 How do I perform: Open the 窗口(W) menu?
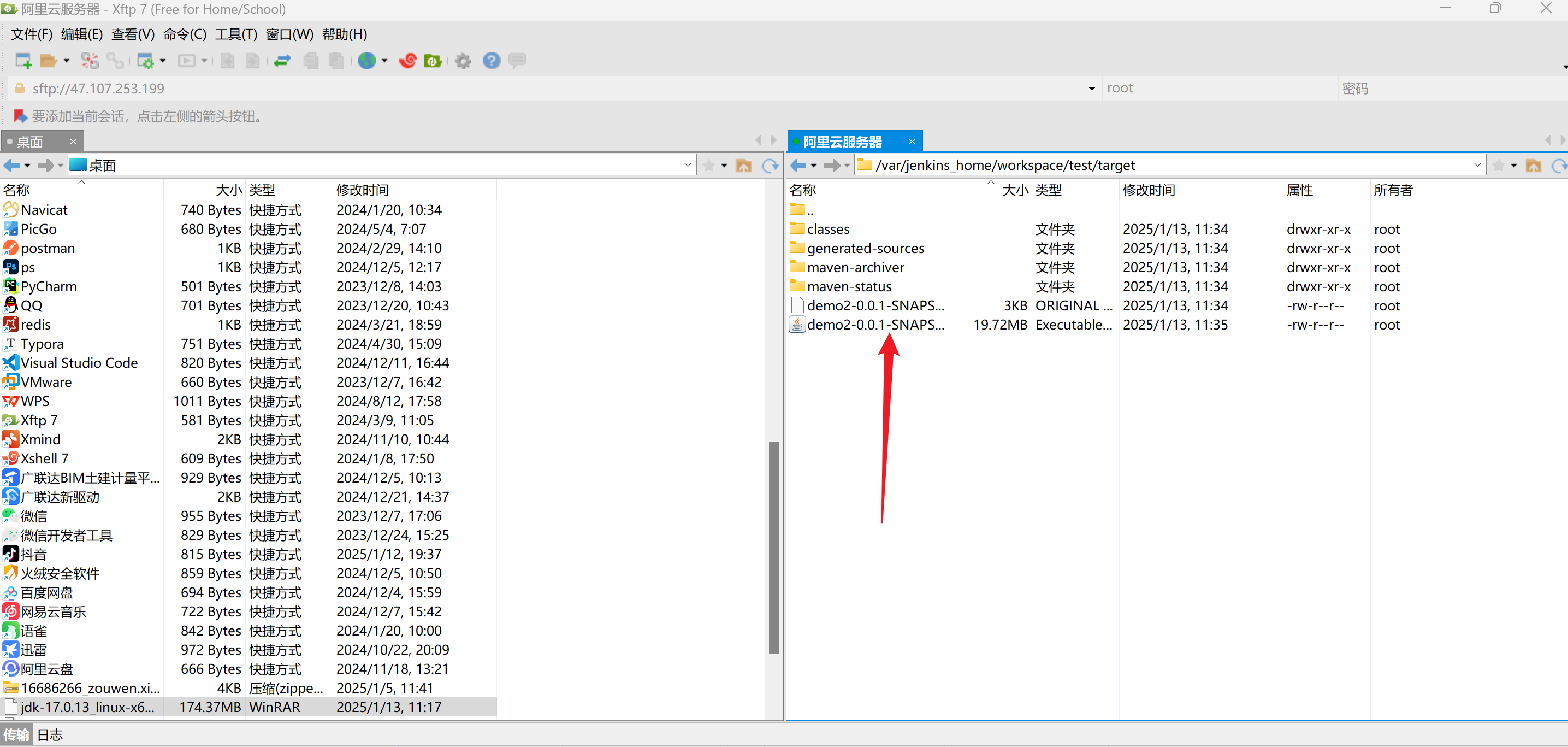pyautogui.click(x=290, y=34)
